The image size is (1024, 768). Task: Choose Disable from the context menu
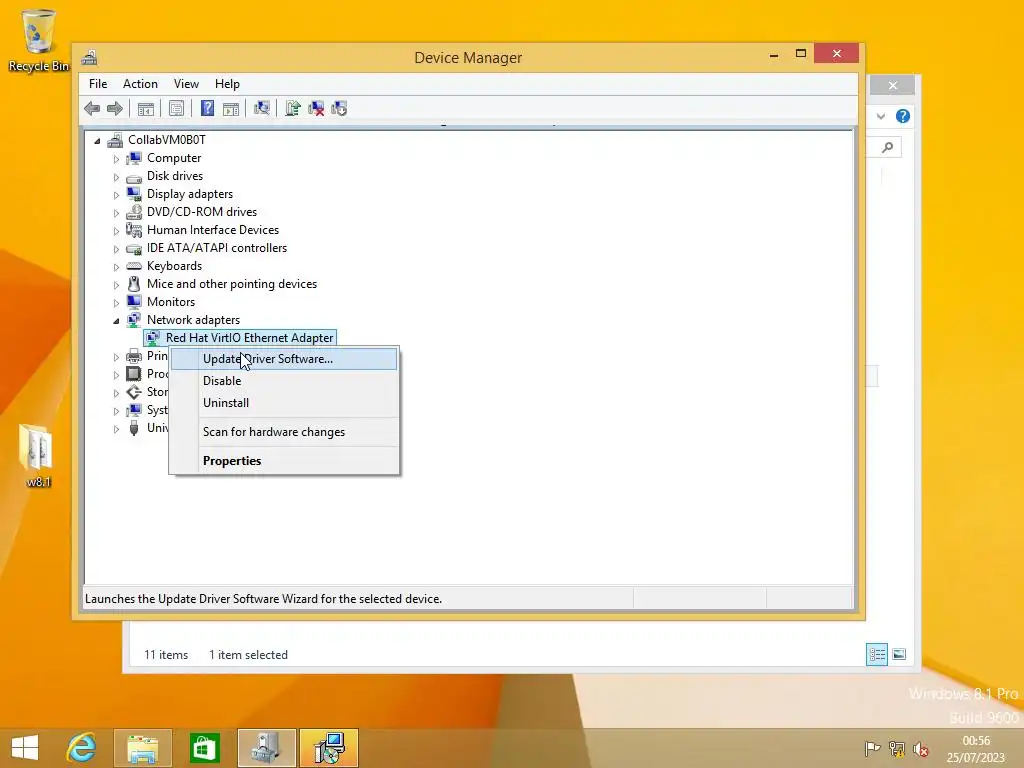click(x=284, y=381)
